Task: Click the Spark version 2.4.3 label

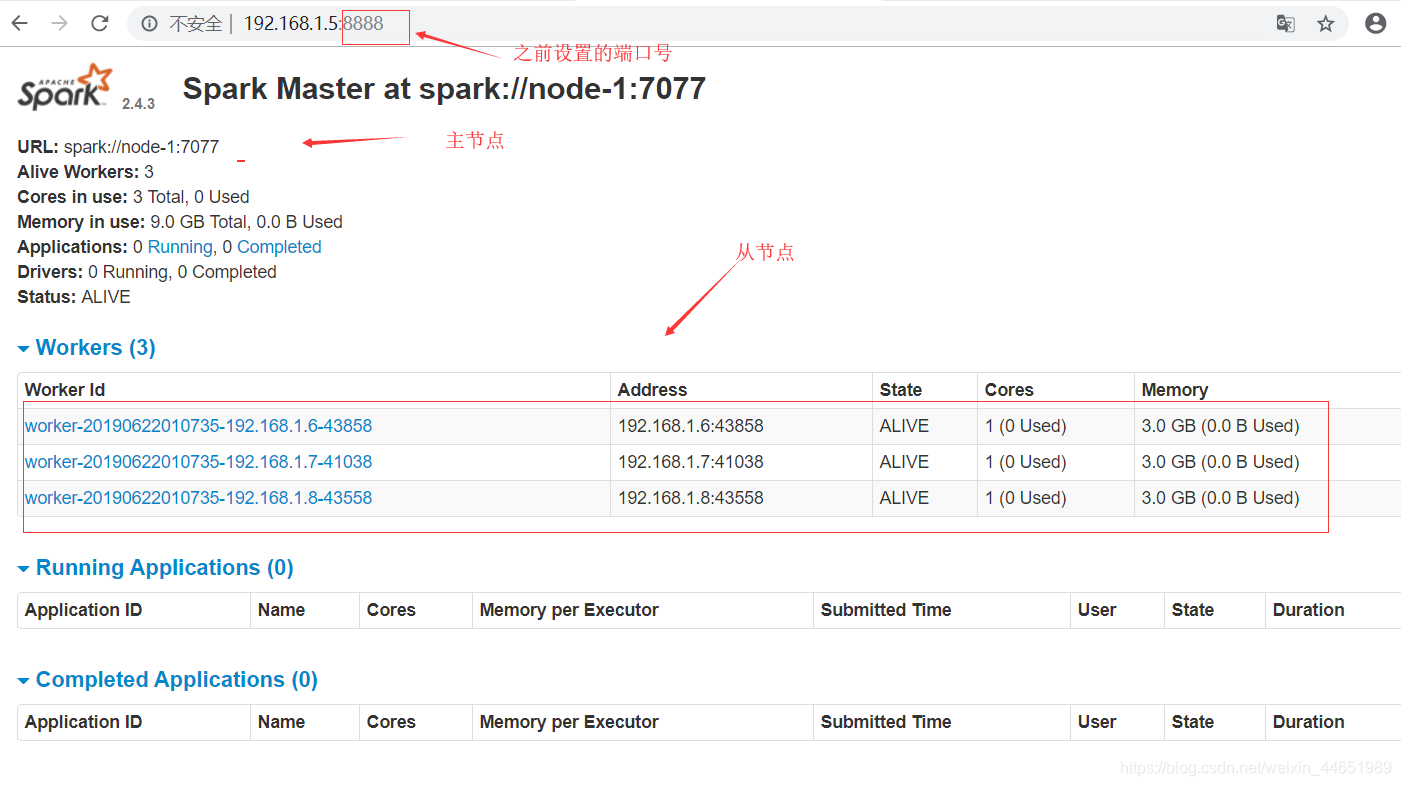Action: tap(138, 104)
